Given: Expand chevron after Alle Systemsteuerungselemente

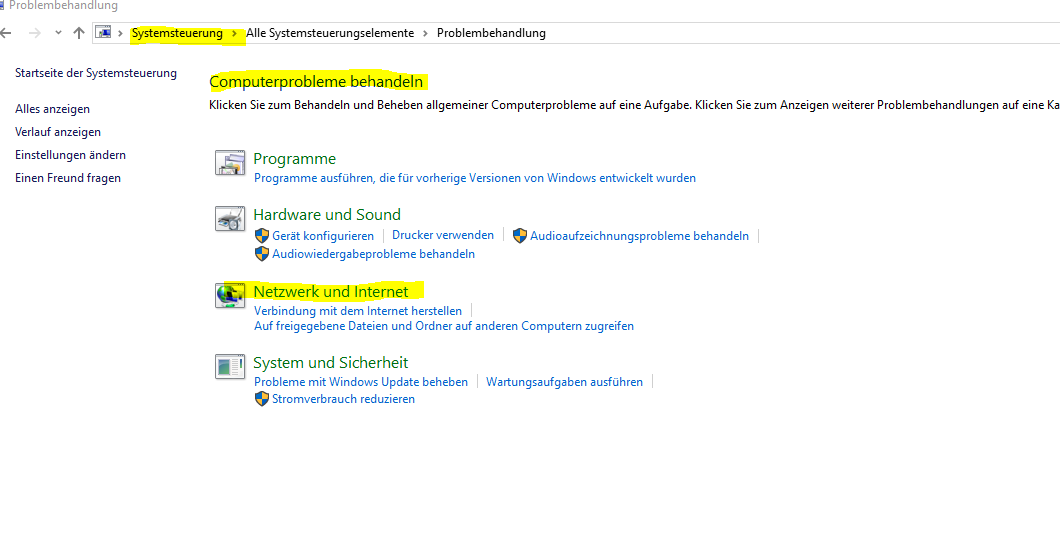Looking at the screenshot, I should 425,33.
